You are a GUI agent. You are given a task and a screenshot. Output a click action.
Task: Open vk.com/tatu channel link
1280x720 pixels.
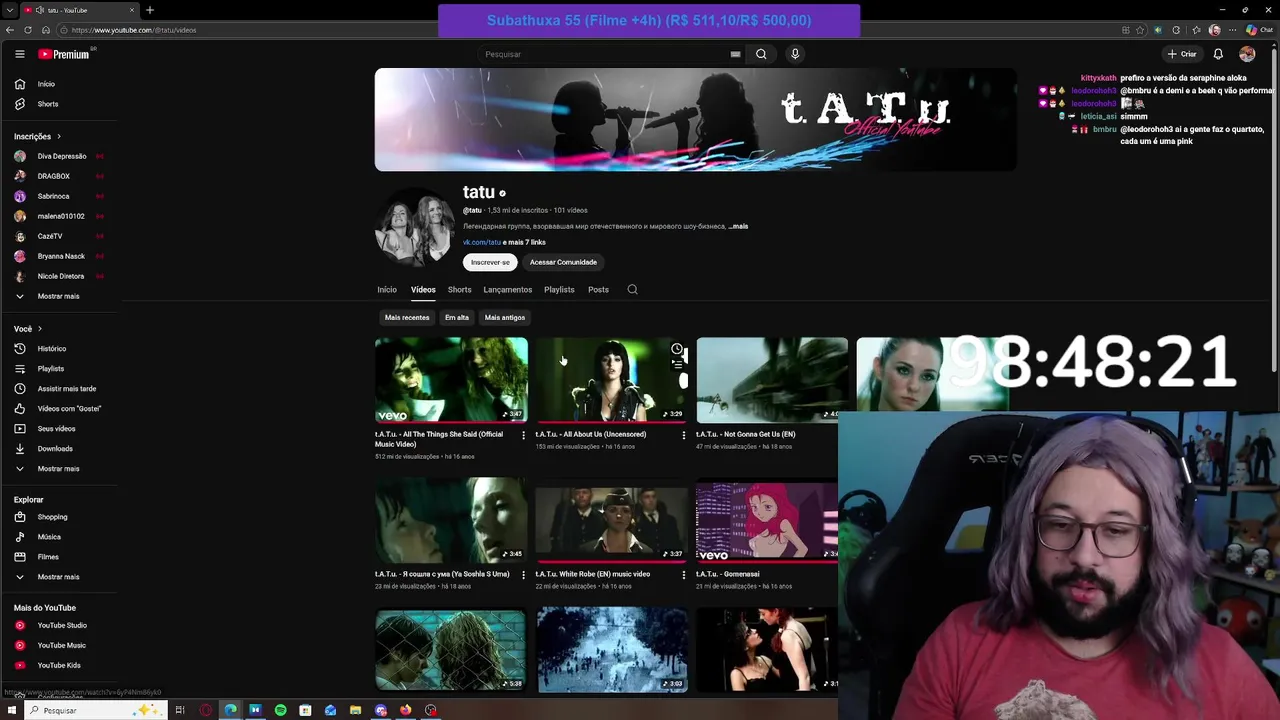[x=482, y=242]
